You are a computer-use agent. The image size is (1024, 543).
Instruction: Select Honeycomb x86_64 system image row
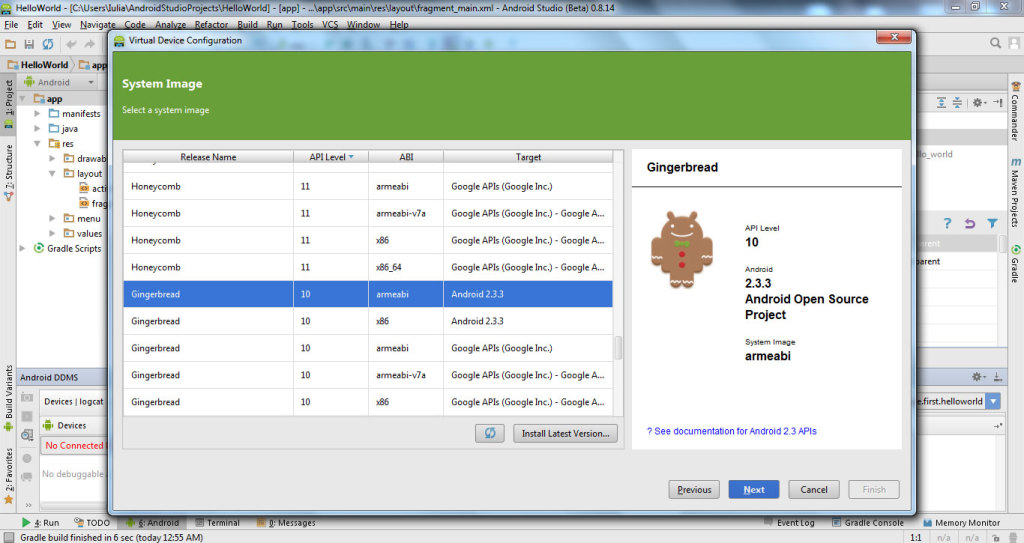pyautogui.click(x=368, y=267)
